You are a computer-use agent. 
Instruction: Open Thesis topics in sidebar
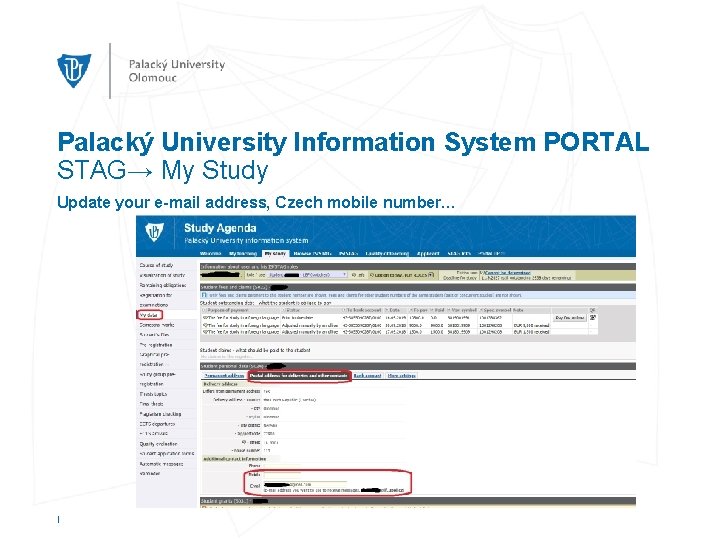(154, 394)
